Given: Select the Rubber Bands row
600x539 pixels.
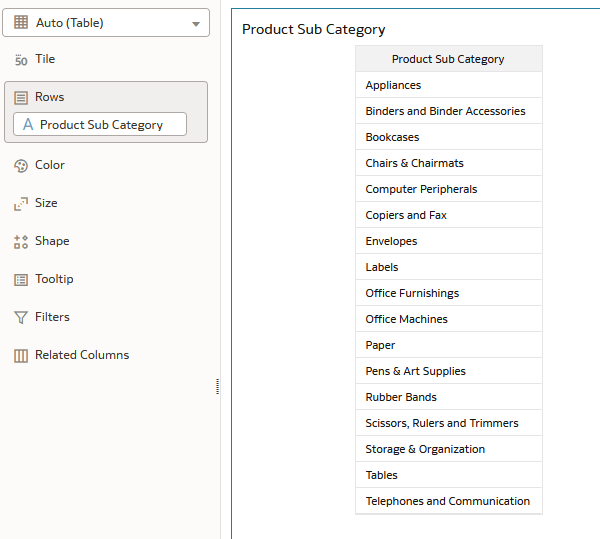Looking at the screenshot, I should (449, 397).
